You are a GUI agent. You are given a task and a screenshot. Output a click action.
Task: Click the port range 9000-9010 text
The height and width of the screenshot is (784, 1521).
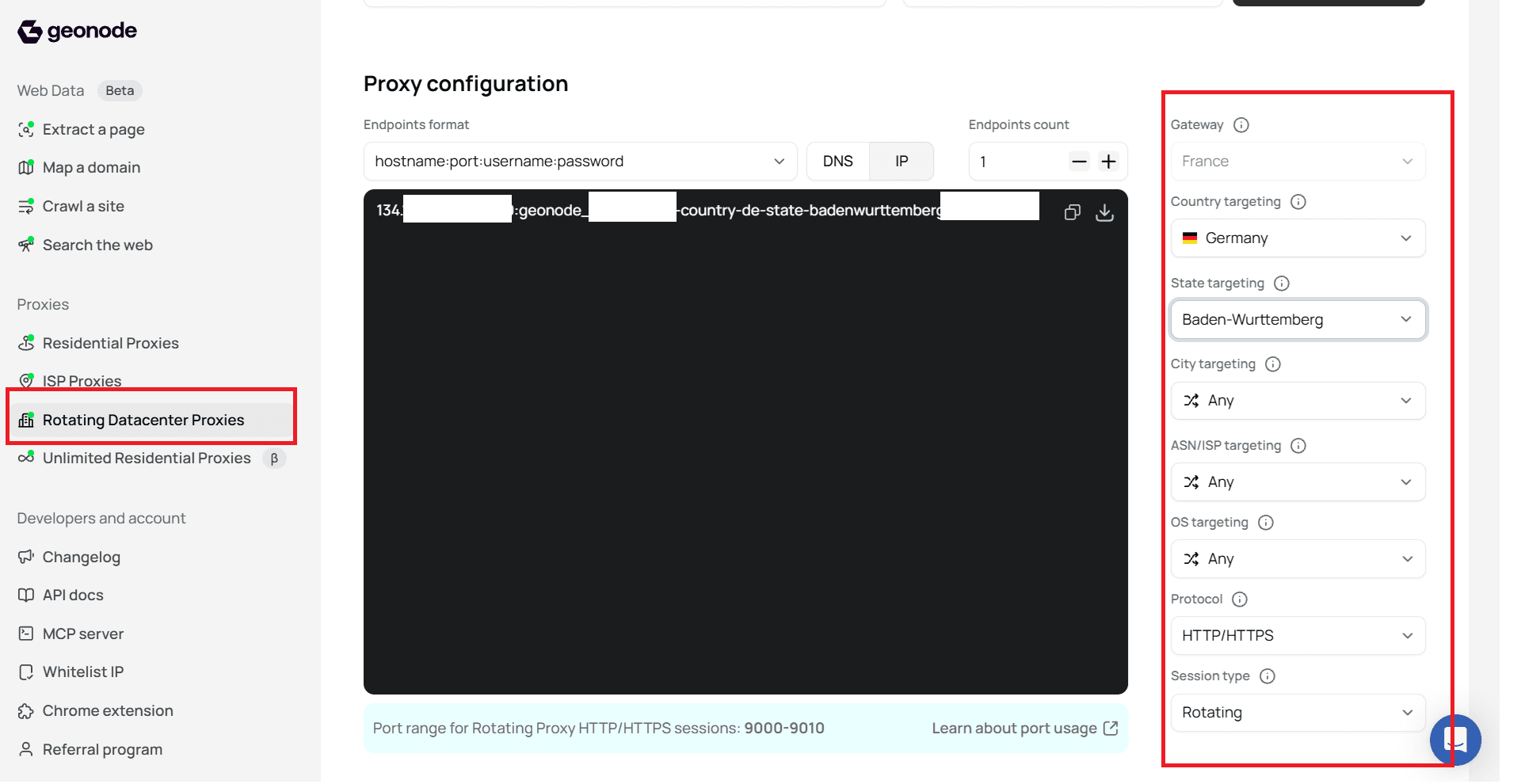pyautogui.click(x=784, y=728)
